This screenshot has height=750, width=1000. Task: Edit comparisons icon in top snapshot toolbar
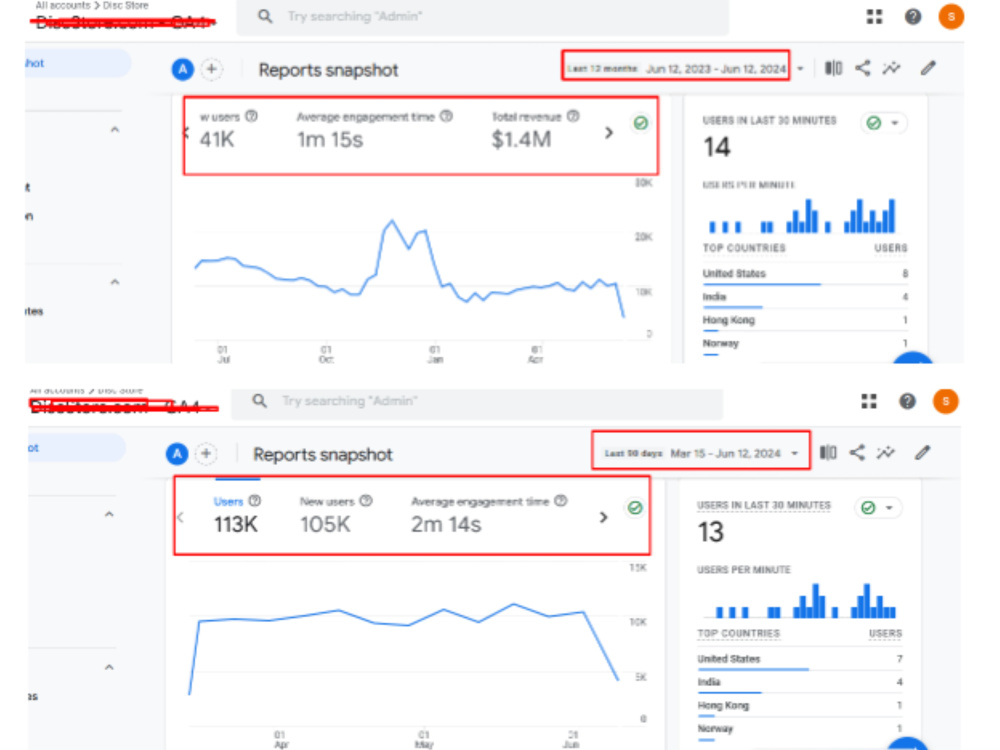point(833,68)
